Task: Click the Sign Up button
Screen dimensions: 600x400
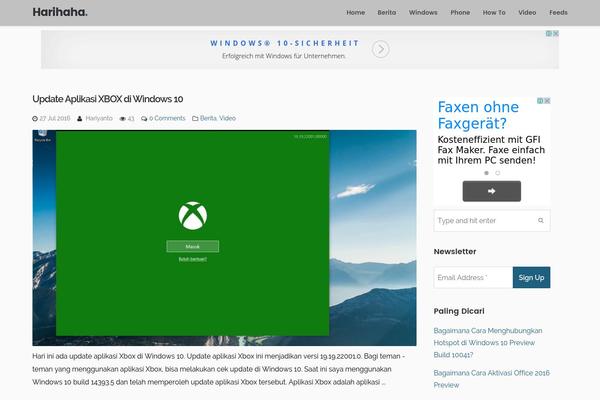Action: pyautogui.click(x=532, y=278)
